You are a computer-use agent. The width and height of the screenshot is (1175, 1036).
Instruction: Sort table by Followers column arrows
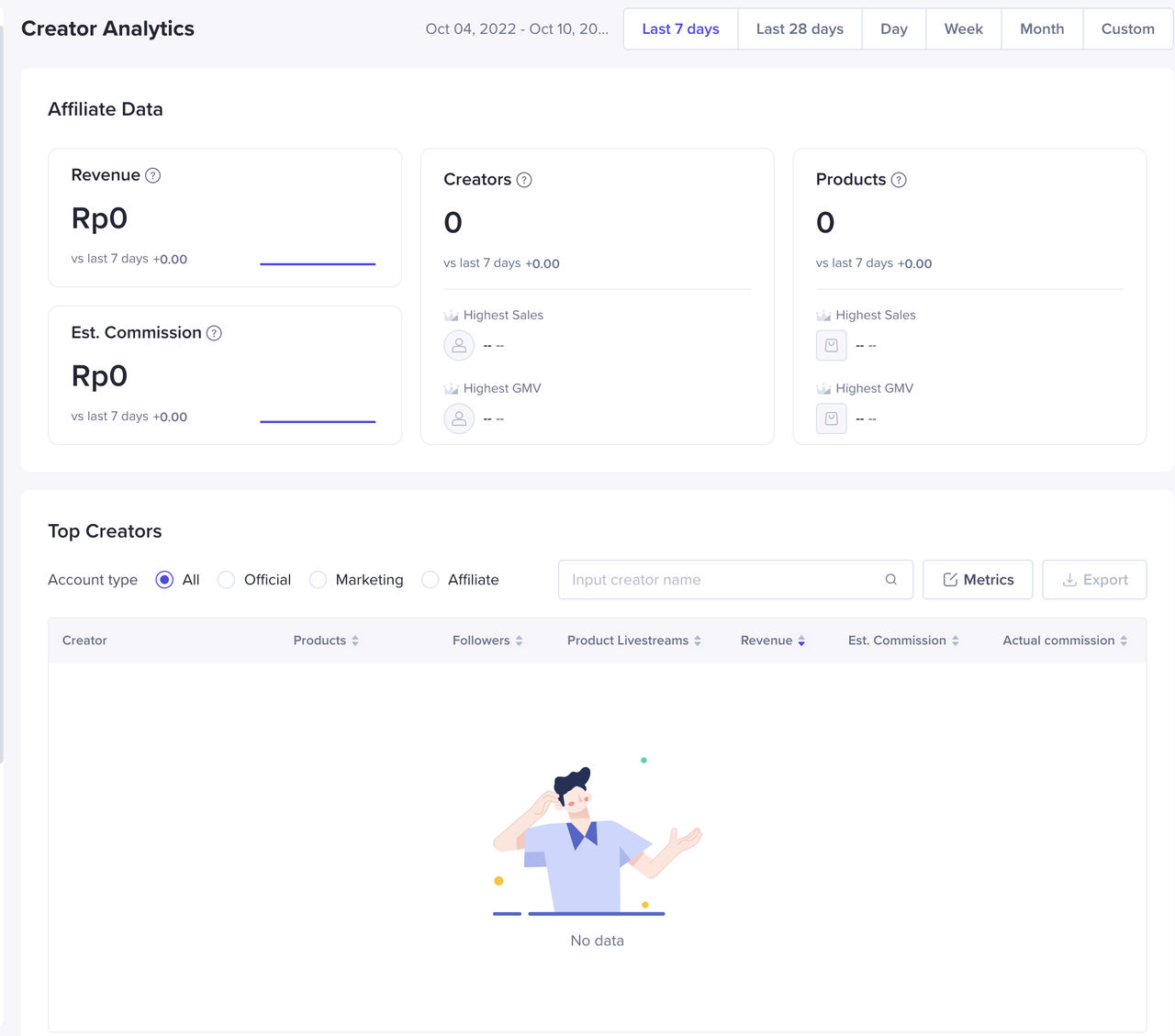520,641
